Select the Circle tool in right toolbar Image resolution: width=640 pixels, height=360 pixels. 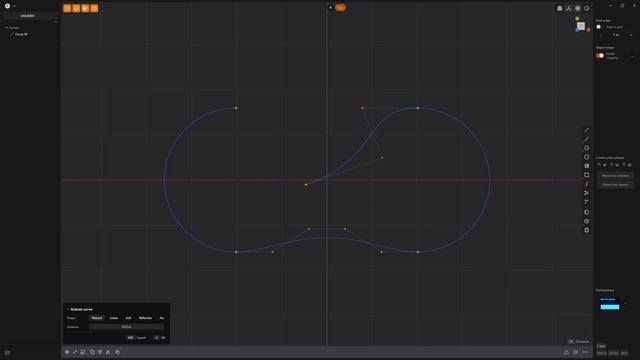click(x=587, y=148)
